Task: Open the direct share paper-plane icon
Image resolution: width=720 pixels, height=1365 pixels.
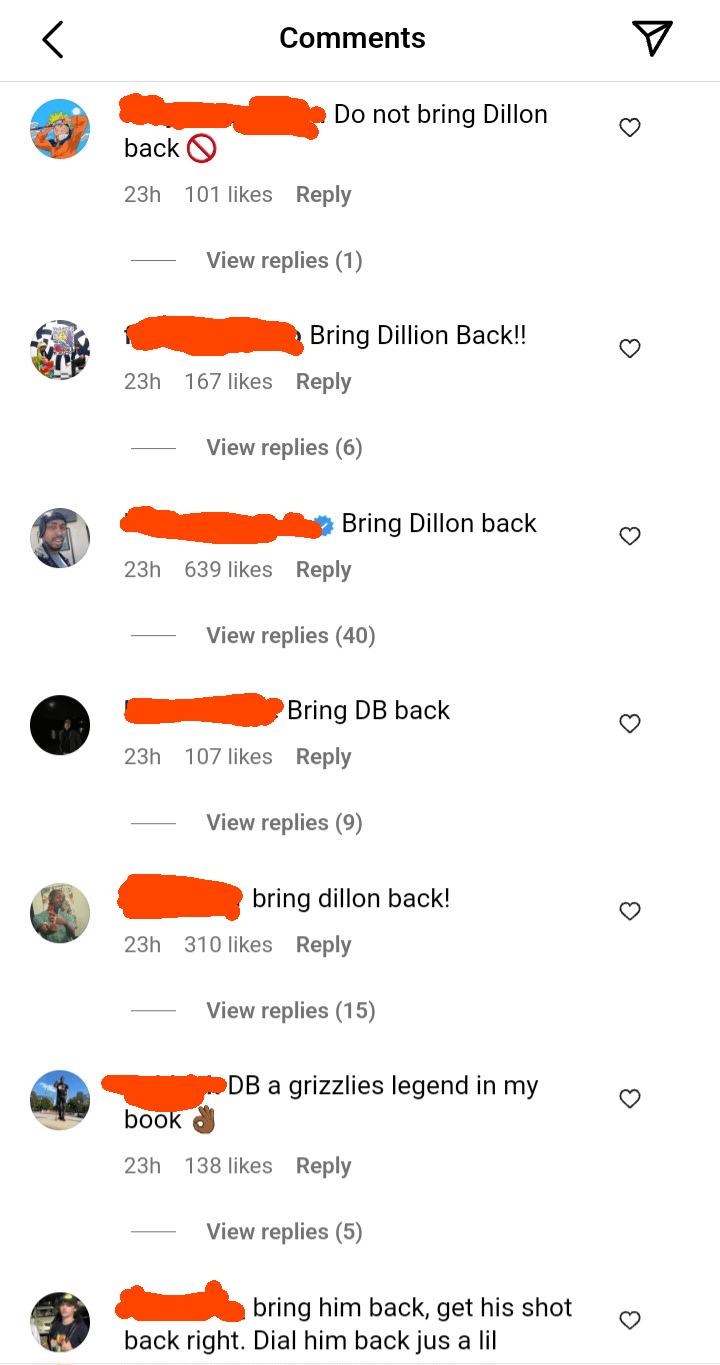Action: tap(652, 38)
